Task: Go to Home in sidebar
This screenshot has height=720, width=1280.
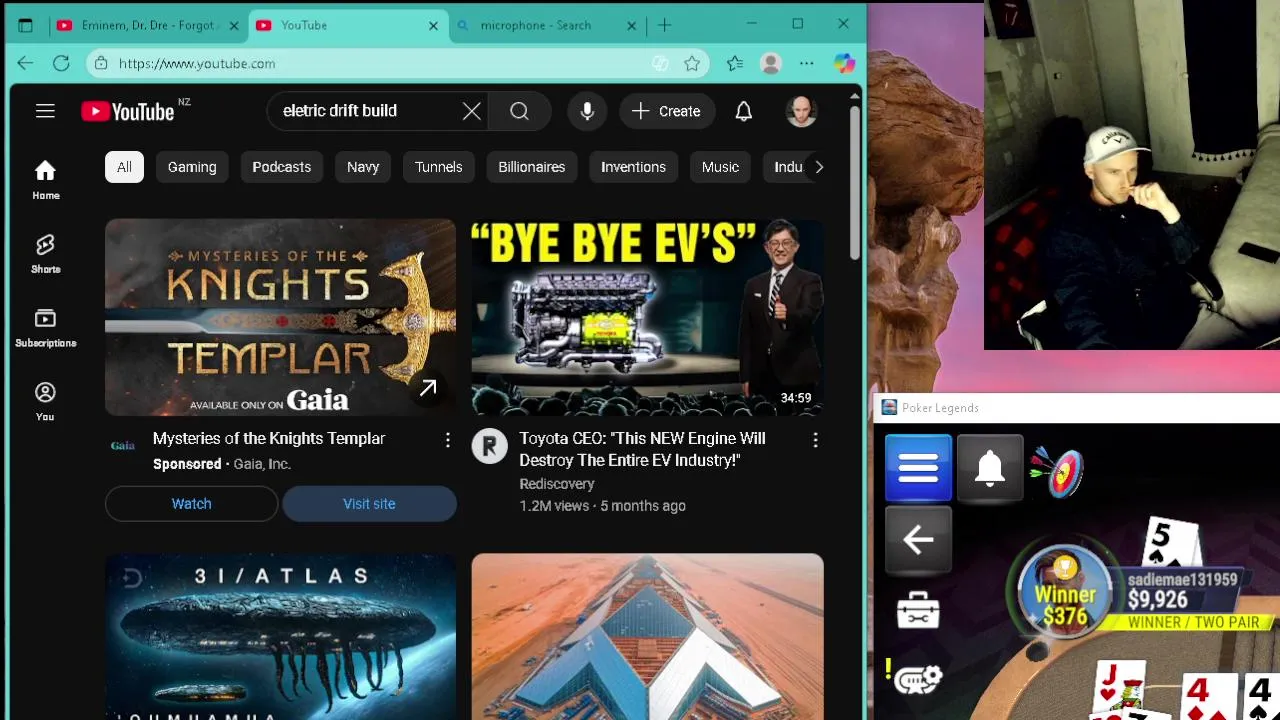Action: (x=45, y=180)
